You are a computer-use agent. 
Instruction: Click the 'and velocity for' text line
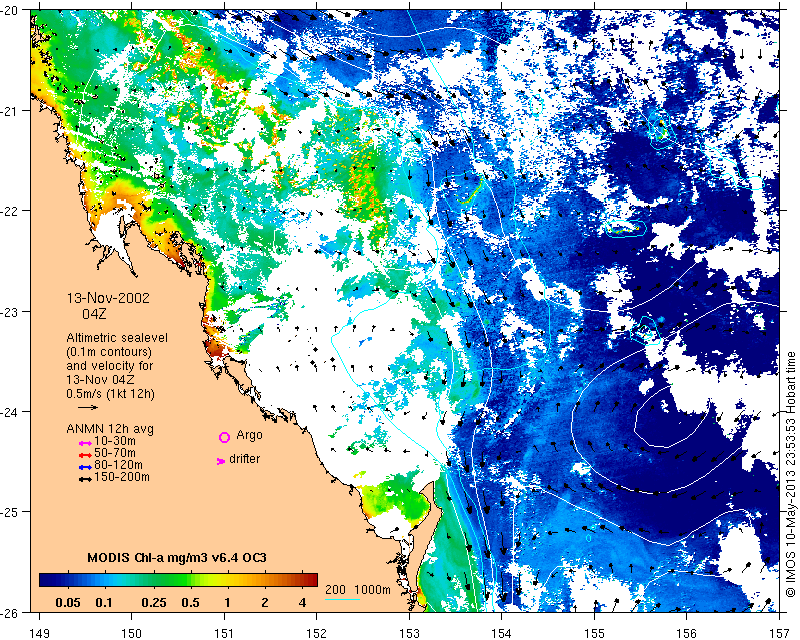click(110, 366)
